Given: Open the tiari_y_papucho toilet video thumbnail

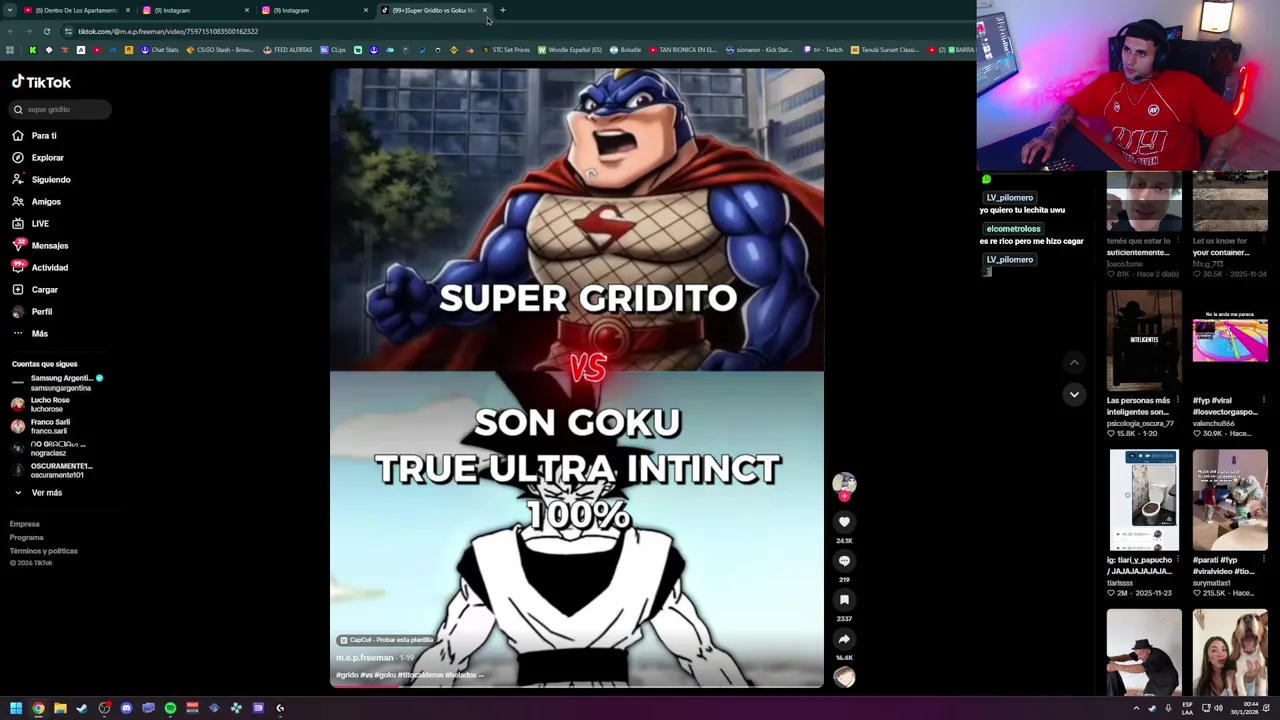Looking at the screenshot, I should point(1144,500).
